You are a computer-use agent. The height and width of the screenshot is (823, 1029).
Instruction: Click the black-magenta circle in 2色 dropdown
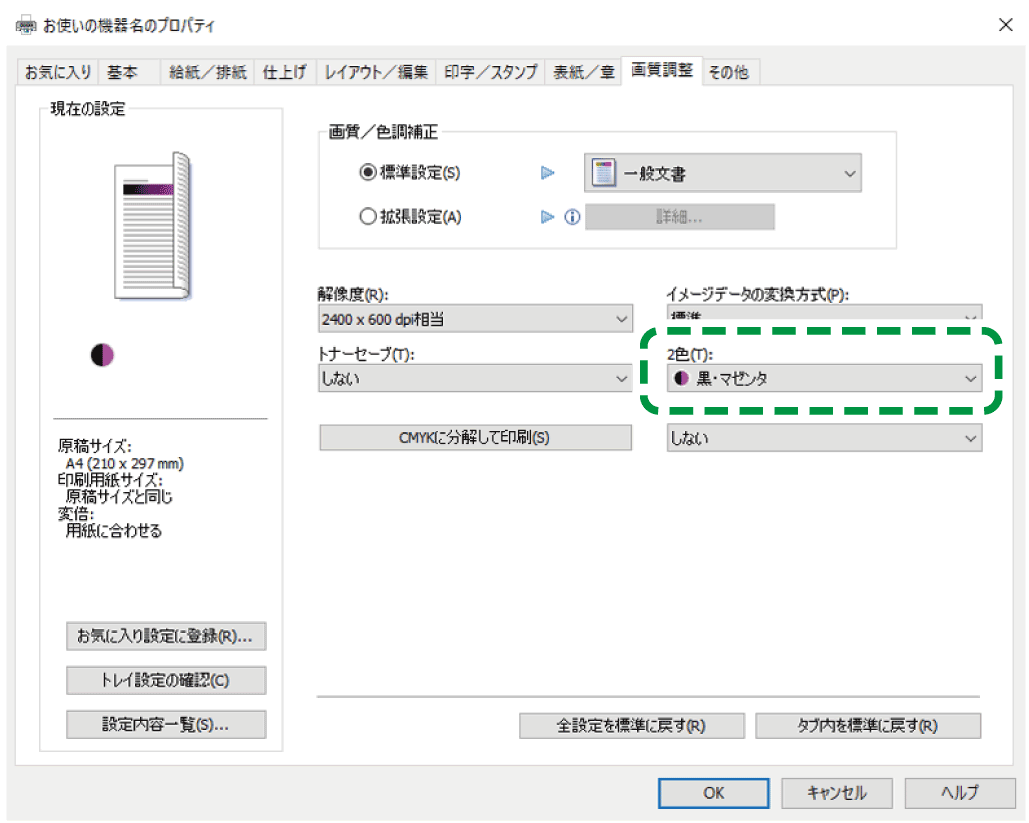pos(682,378)
